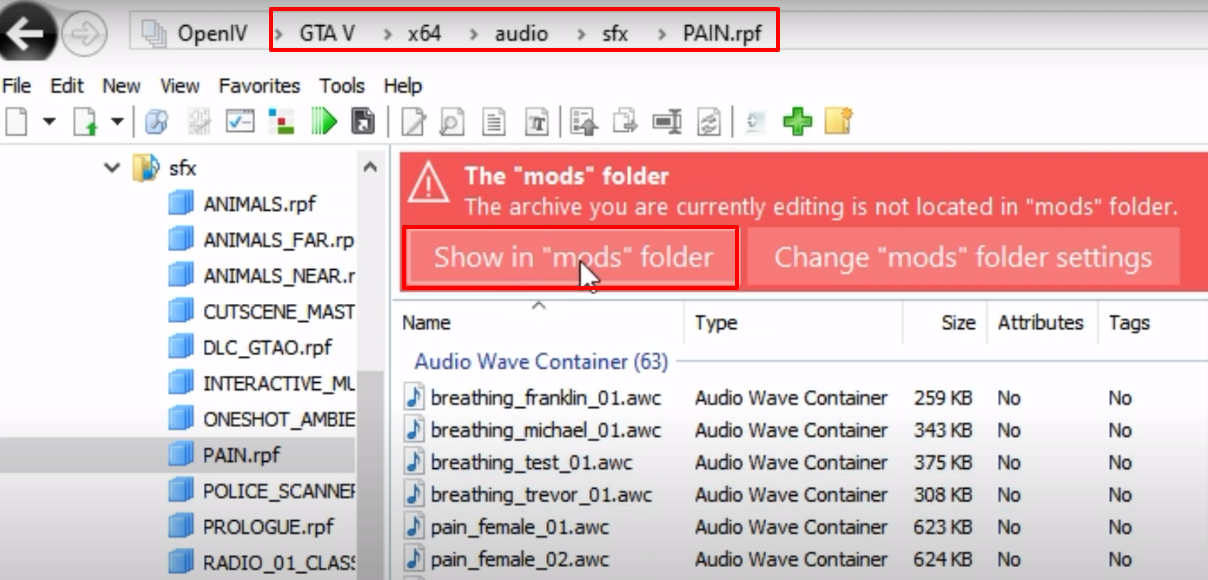Open the Edit menu
Viewport: 1208px width, 580px height.
point(67,86)
